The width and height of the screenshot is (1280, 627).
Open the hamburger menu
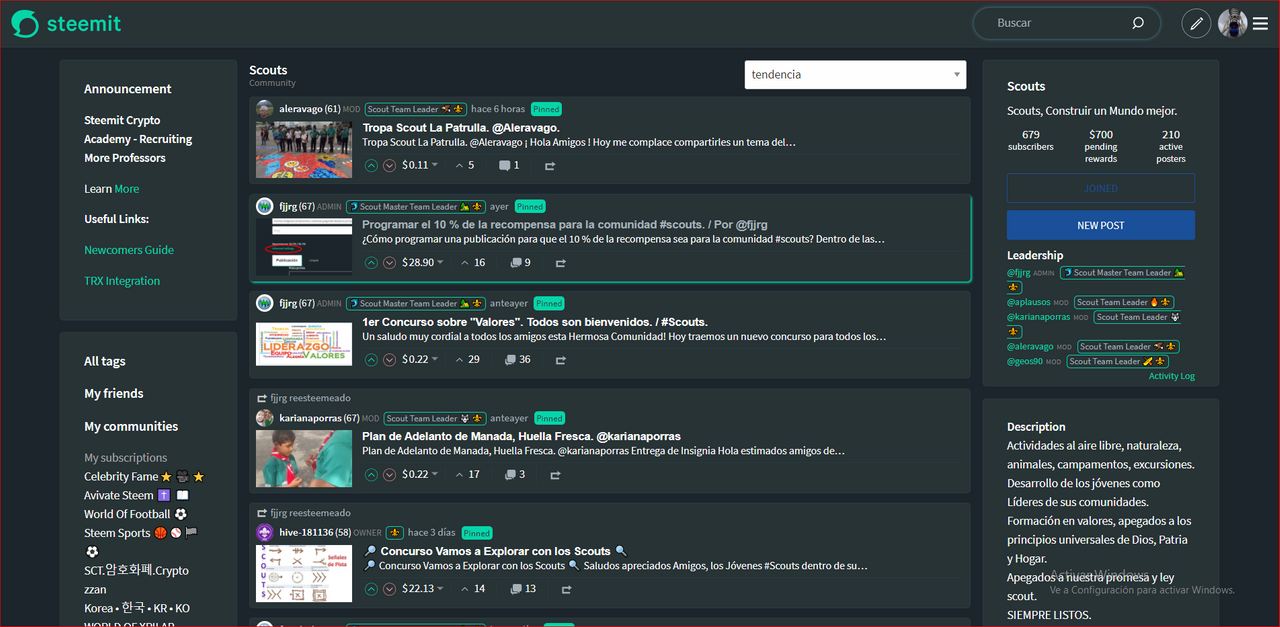1260,23
